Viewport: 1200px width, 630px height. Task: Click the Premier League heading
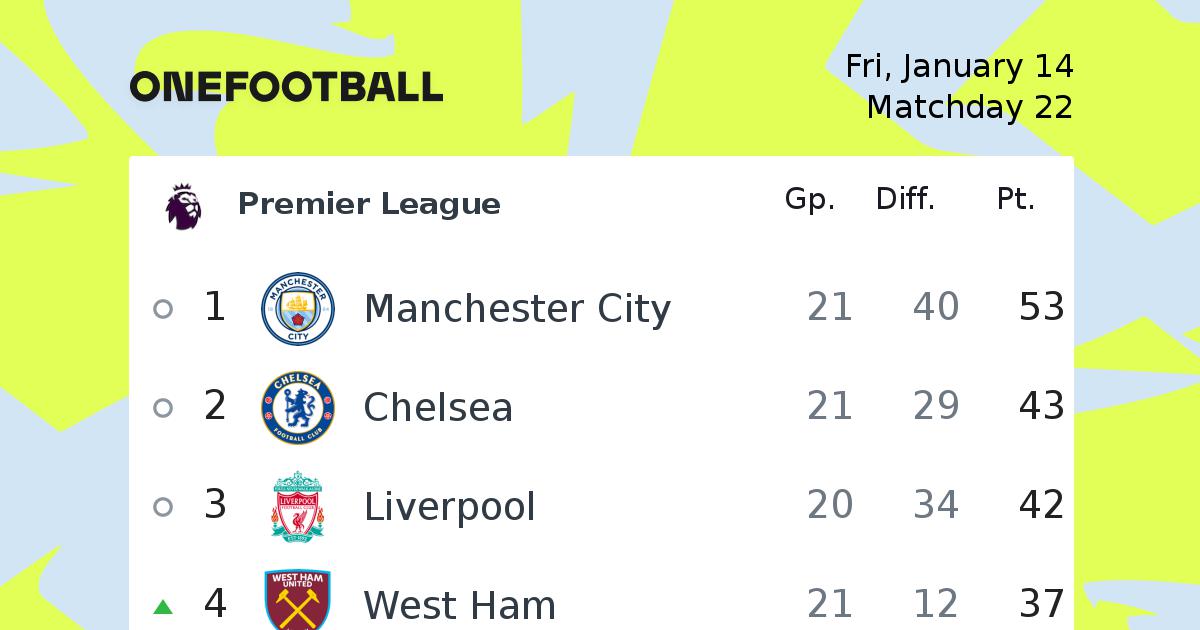pos(369,204)
